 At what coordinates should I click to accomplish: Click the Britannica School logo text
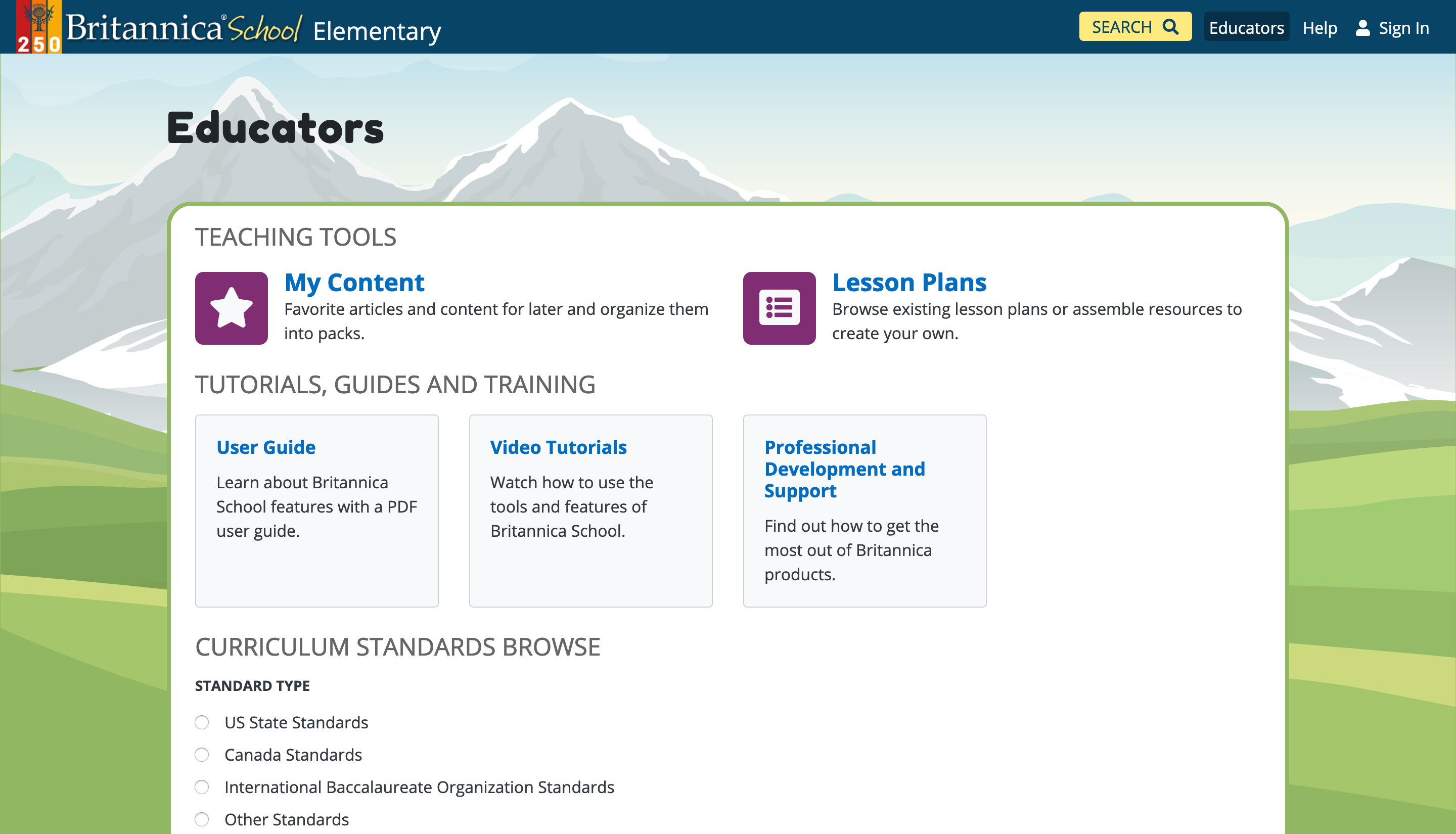[184, 28]
